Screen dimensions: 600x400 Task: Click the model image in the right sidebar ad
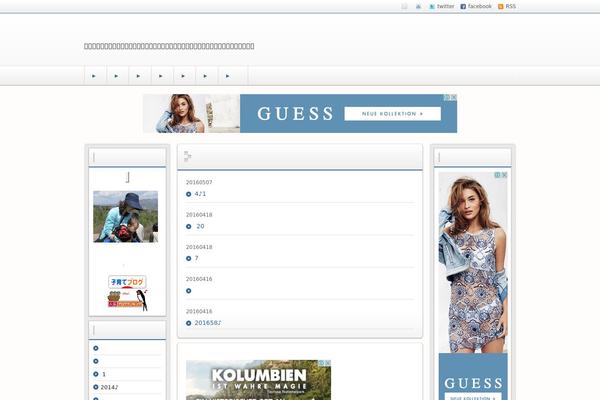pyautogui.click(x=473, y=263)
